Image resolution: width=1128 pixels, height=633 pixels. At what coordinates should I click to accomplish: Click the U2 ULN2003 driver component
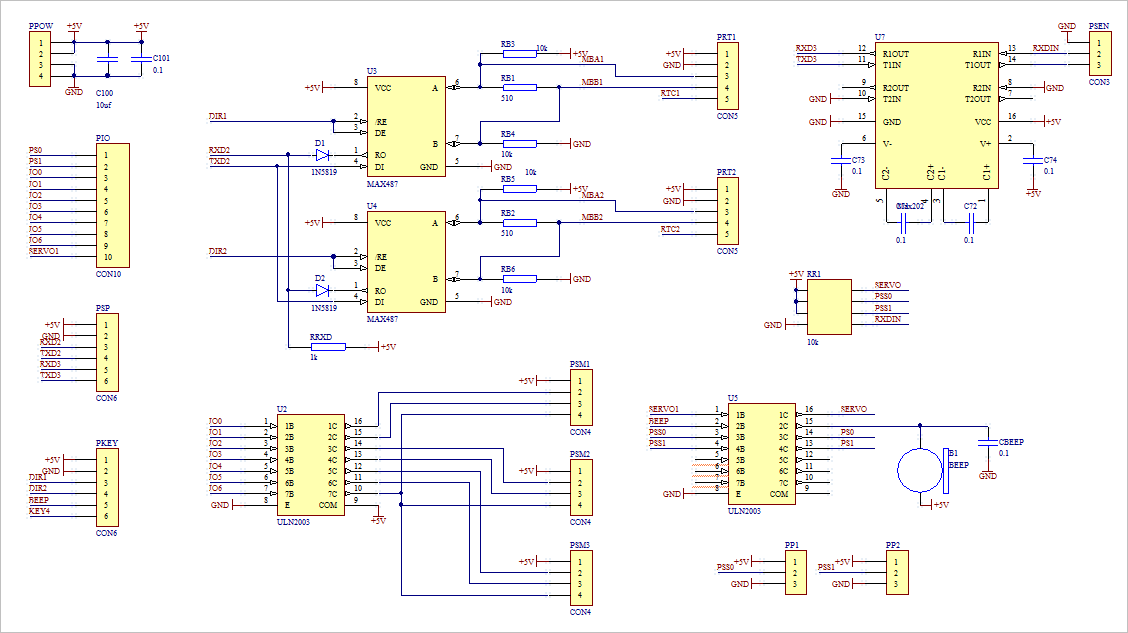[311, 465]
